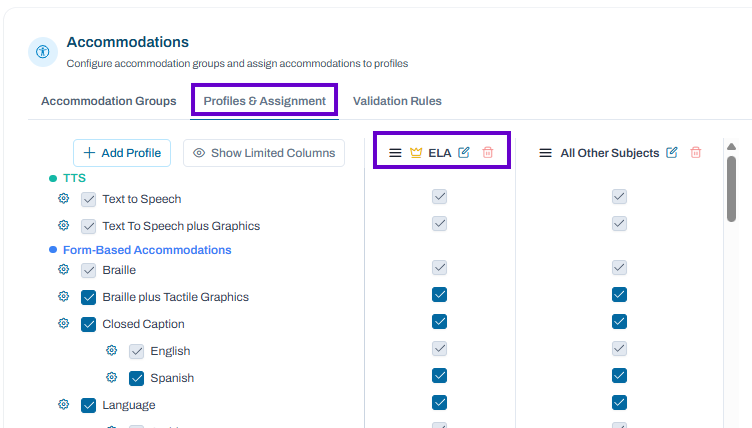Edit the ELA profile
The image size is (752, 428).
point(464,153)
